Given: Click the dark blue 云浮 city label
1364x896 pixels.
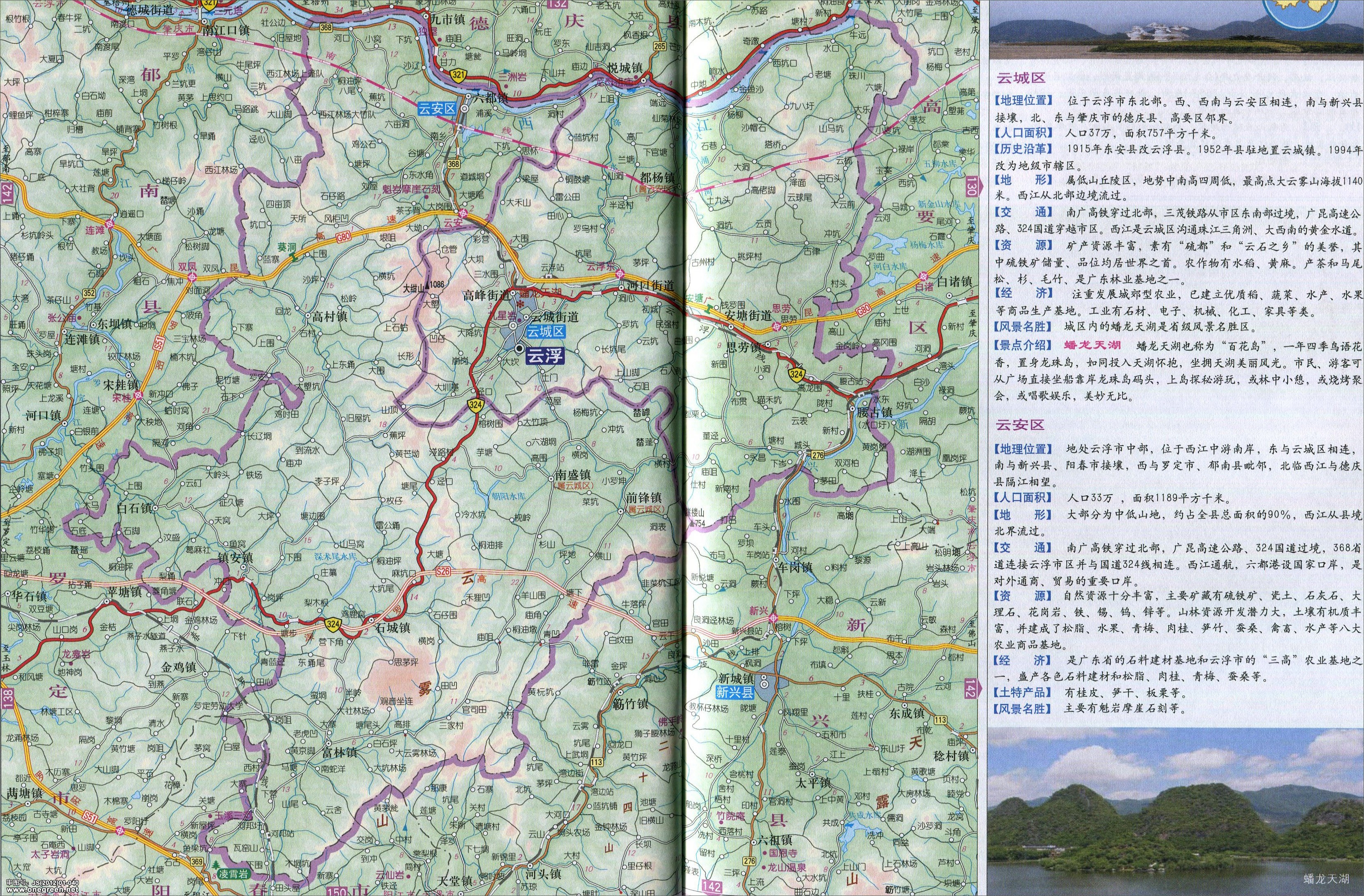Looking at the screenshot, I should (x=545, y=357).
